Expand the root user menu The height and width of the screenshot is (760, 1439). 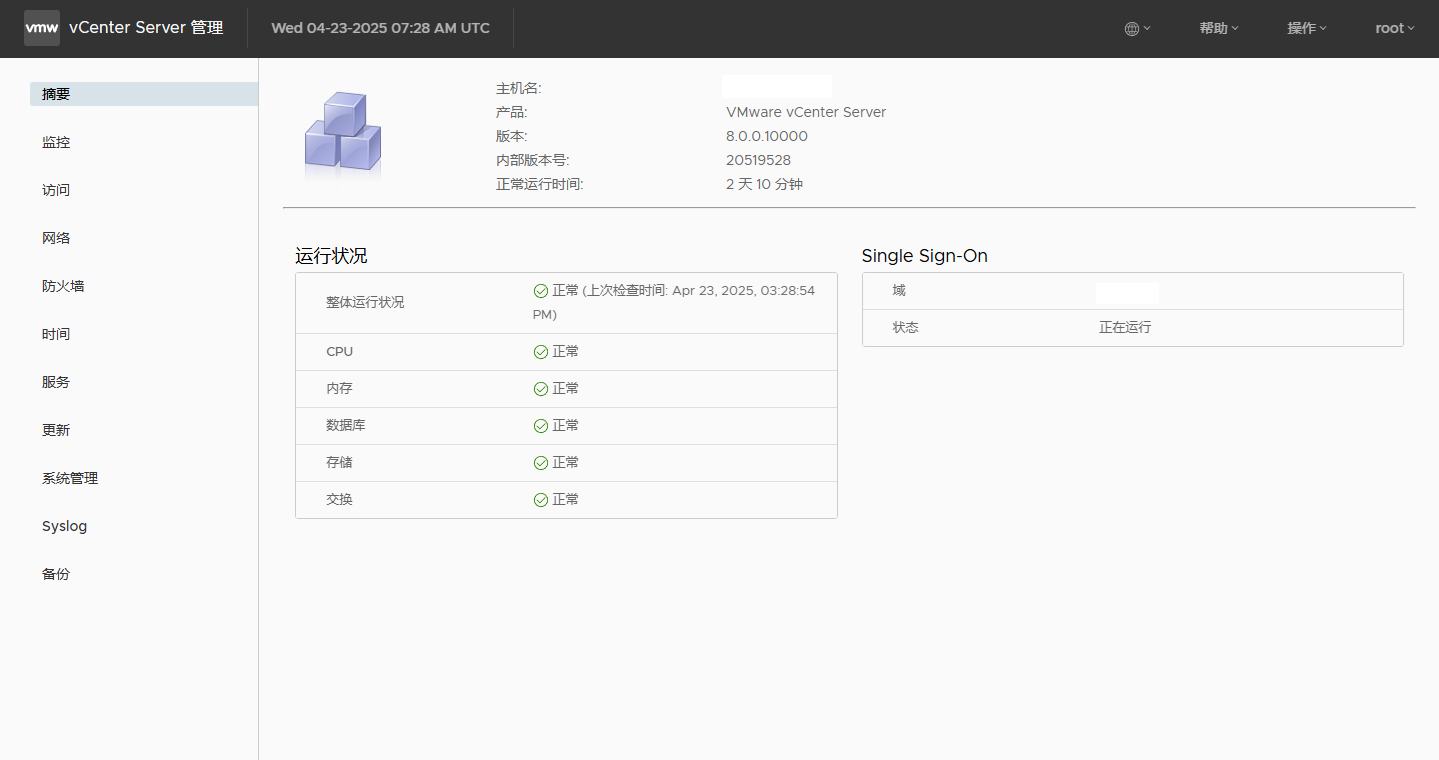click(x=1395, y=28)
